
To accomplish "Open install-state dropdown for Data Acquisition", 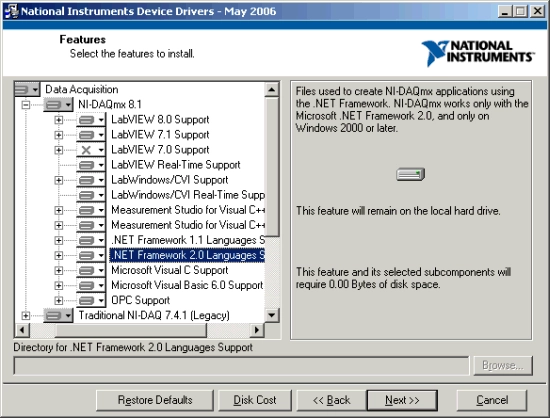I will coord(27,89).
